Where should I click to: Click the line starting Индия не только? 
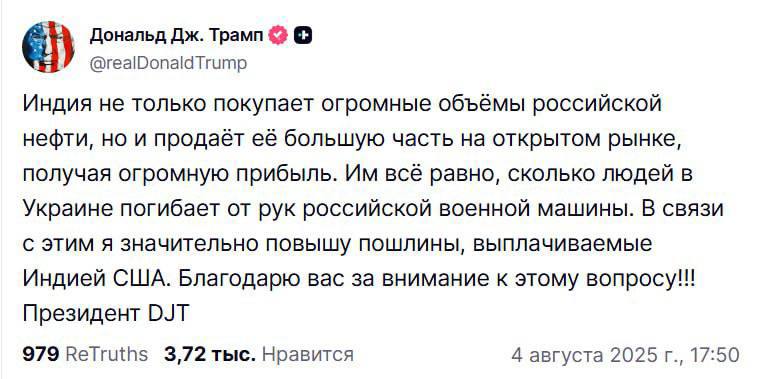(x=342, y=104)
